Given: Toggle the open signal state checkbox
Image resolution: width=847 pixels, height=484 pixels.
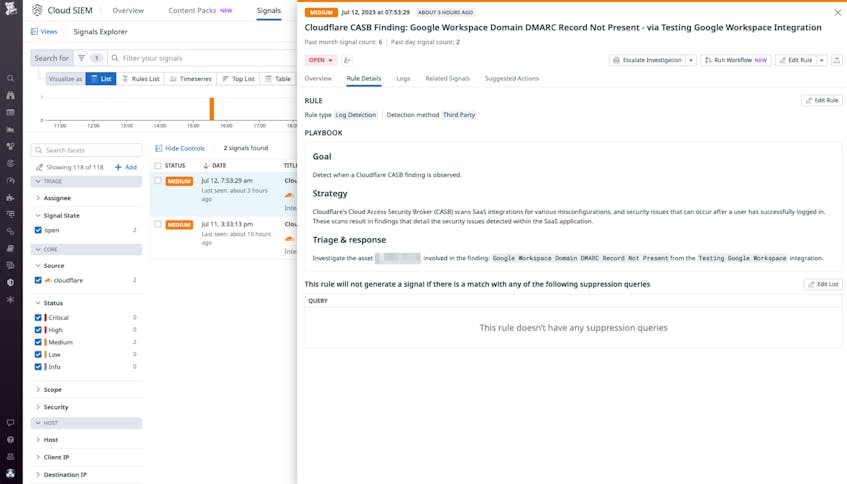Looking at the screenshot, I should (38, 230).
